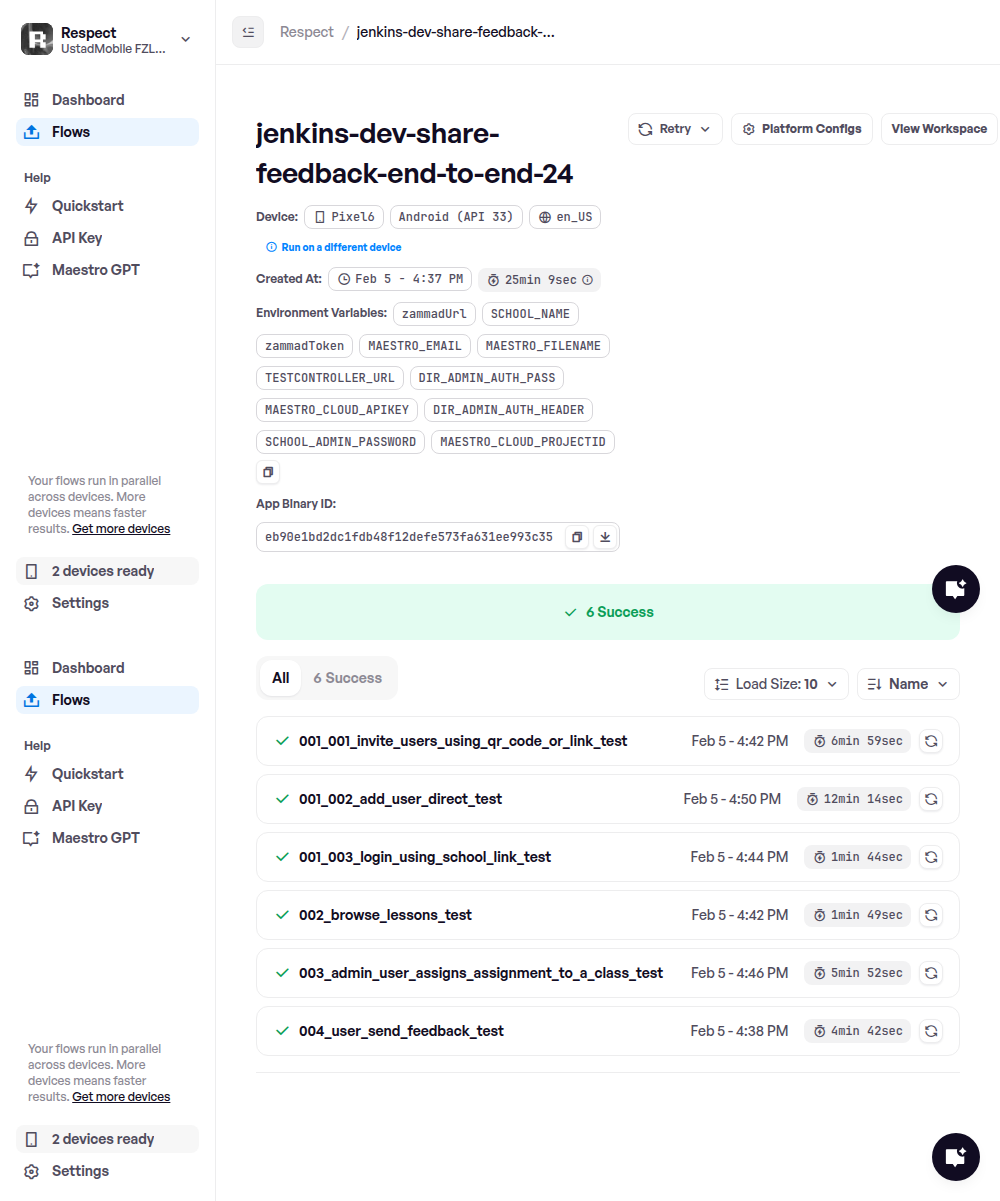Collapse the sidebar using the toggle icon
The height and width of the screenshot is (1201, 1000).
[x=248, y=32]
